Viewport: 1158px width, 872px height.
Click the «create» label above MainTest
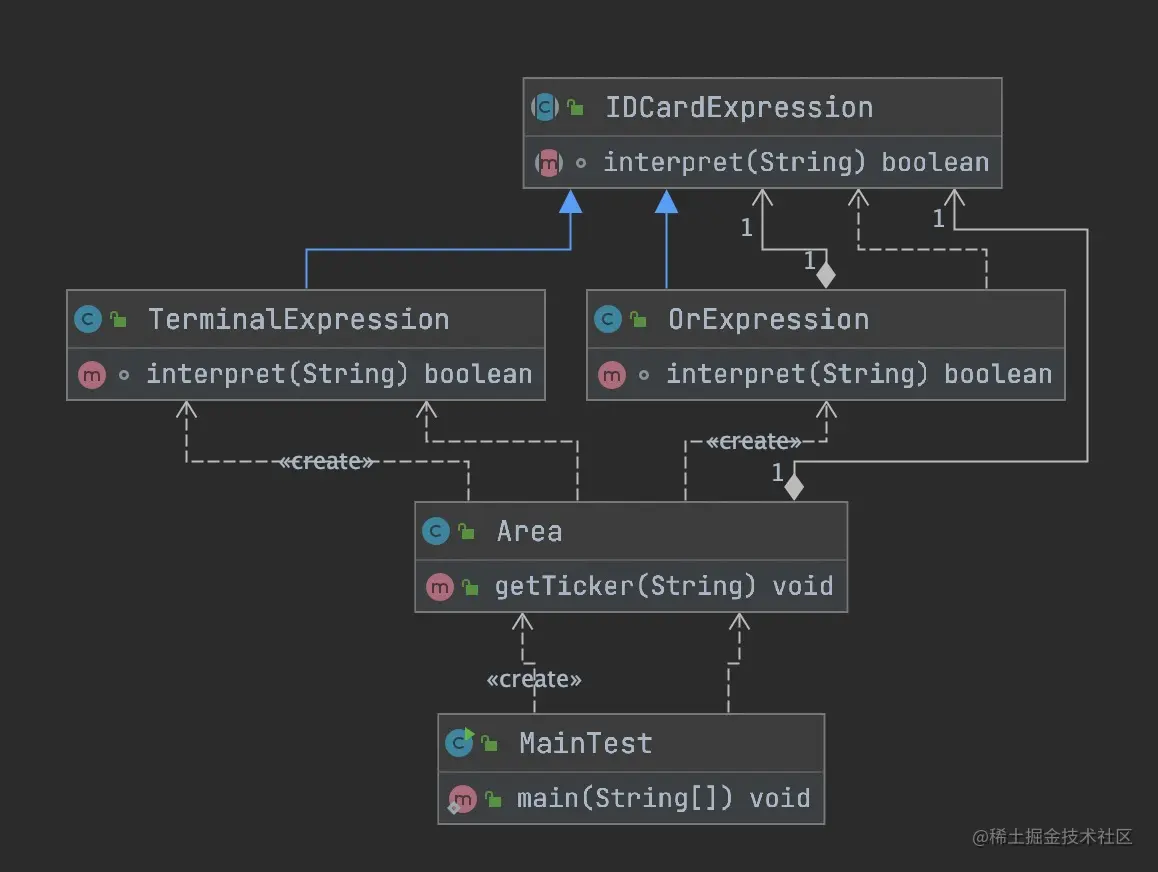pyautogui.click(x=534, y=680)
